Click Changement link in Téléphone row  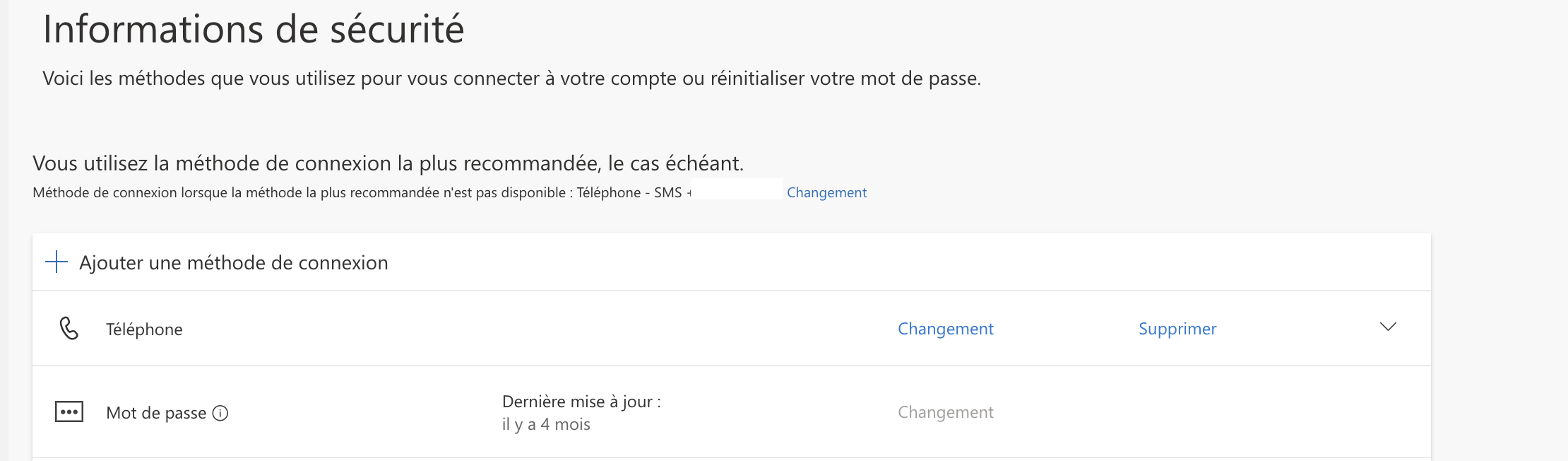tap(945, 329)
